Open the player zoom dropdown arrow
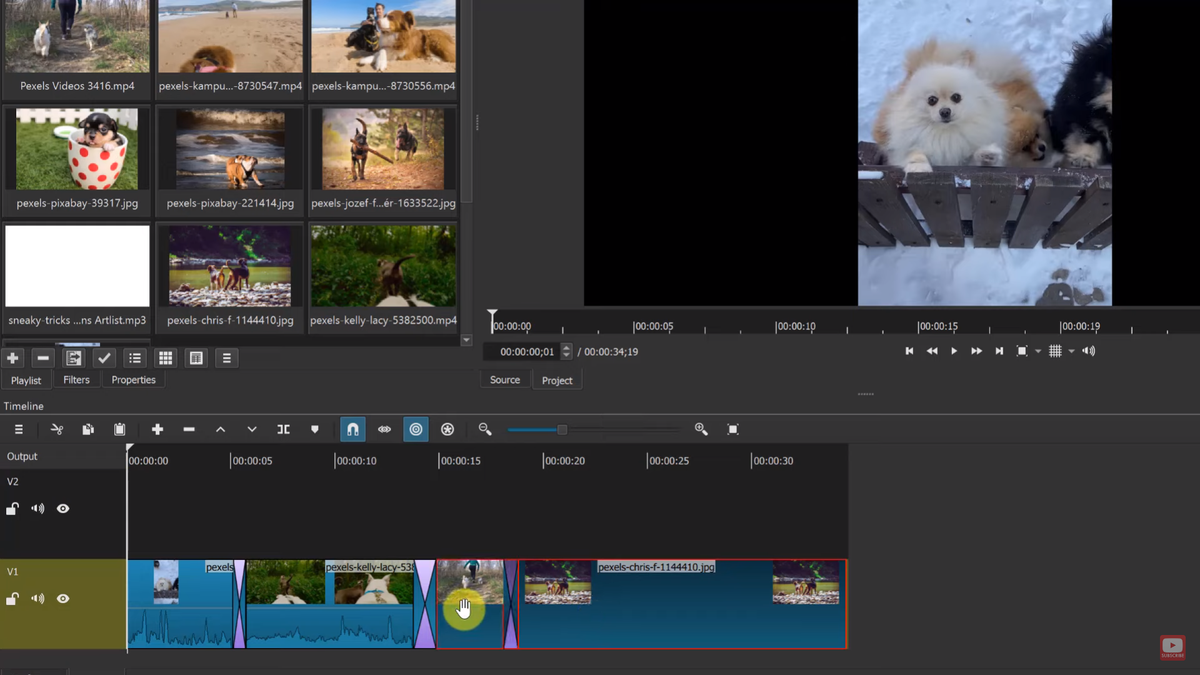1200x675 pixels. point(1037,351)
